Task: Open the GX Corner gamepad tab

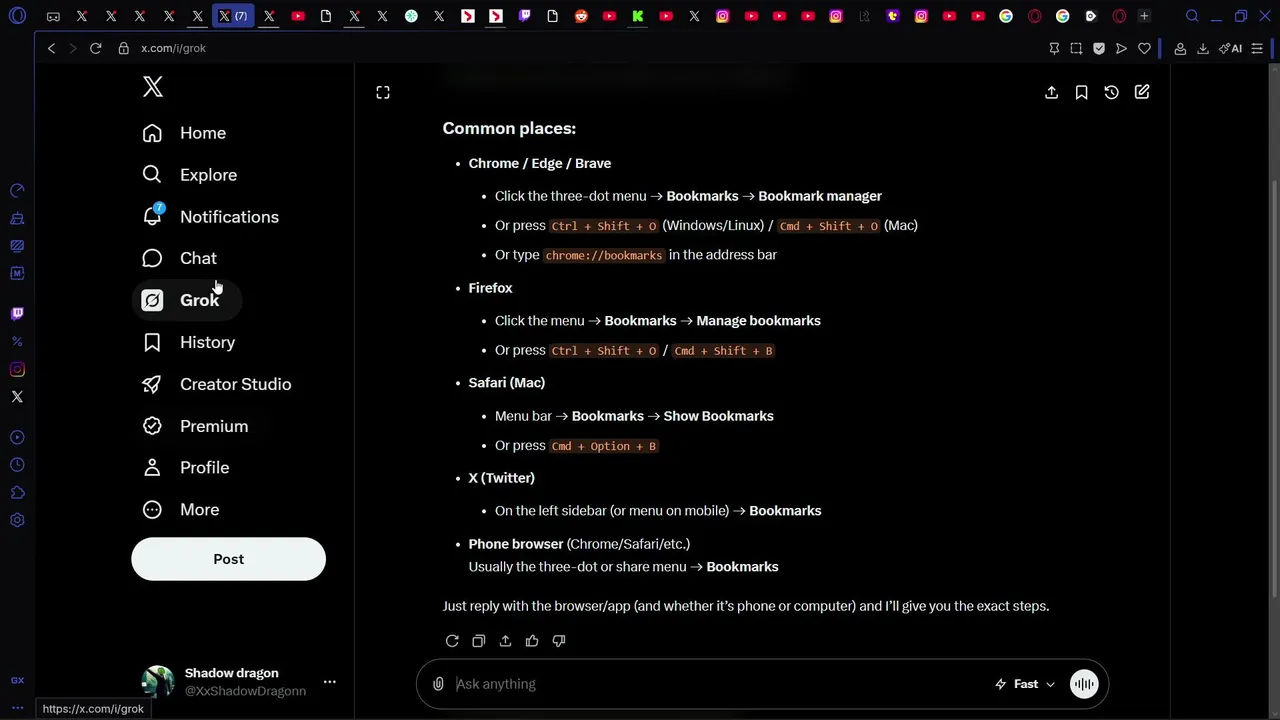Action: click(53, 16)
